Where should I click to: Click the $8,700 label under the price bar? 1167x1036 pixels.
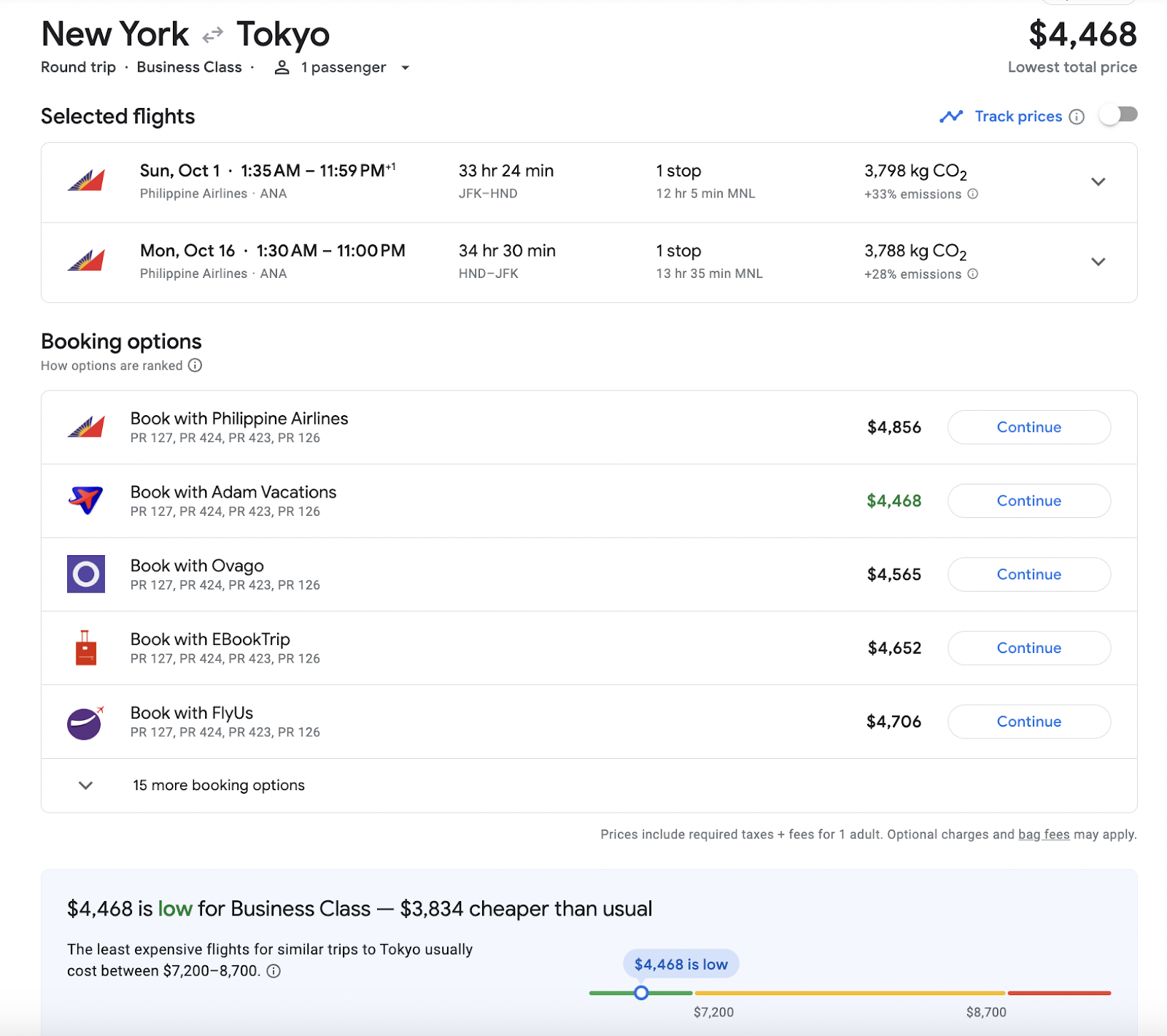[x=986, y=1013]
